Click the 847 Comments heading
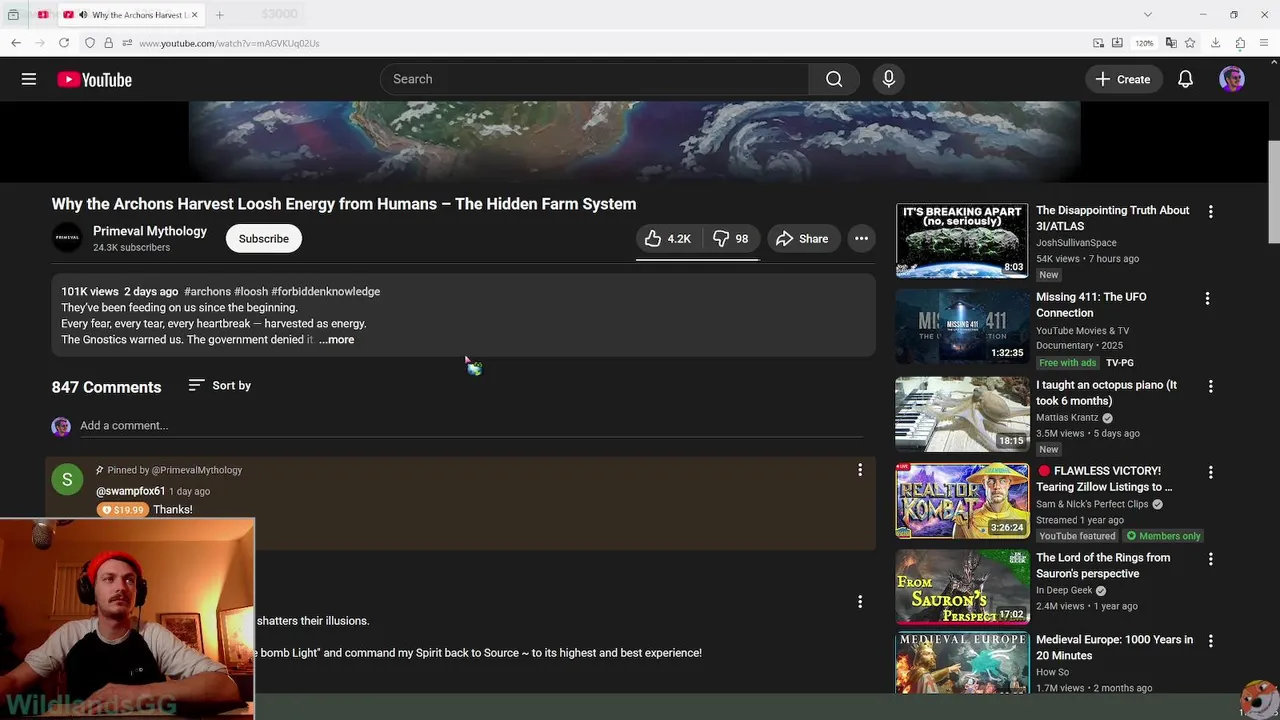The height and width of the screenshot is (720, 1280). [106, 387]
